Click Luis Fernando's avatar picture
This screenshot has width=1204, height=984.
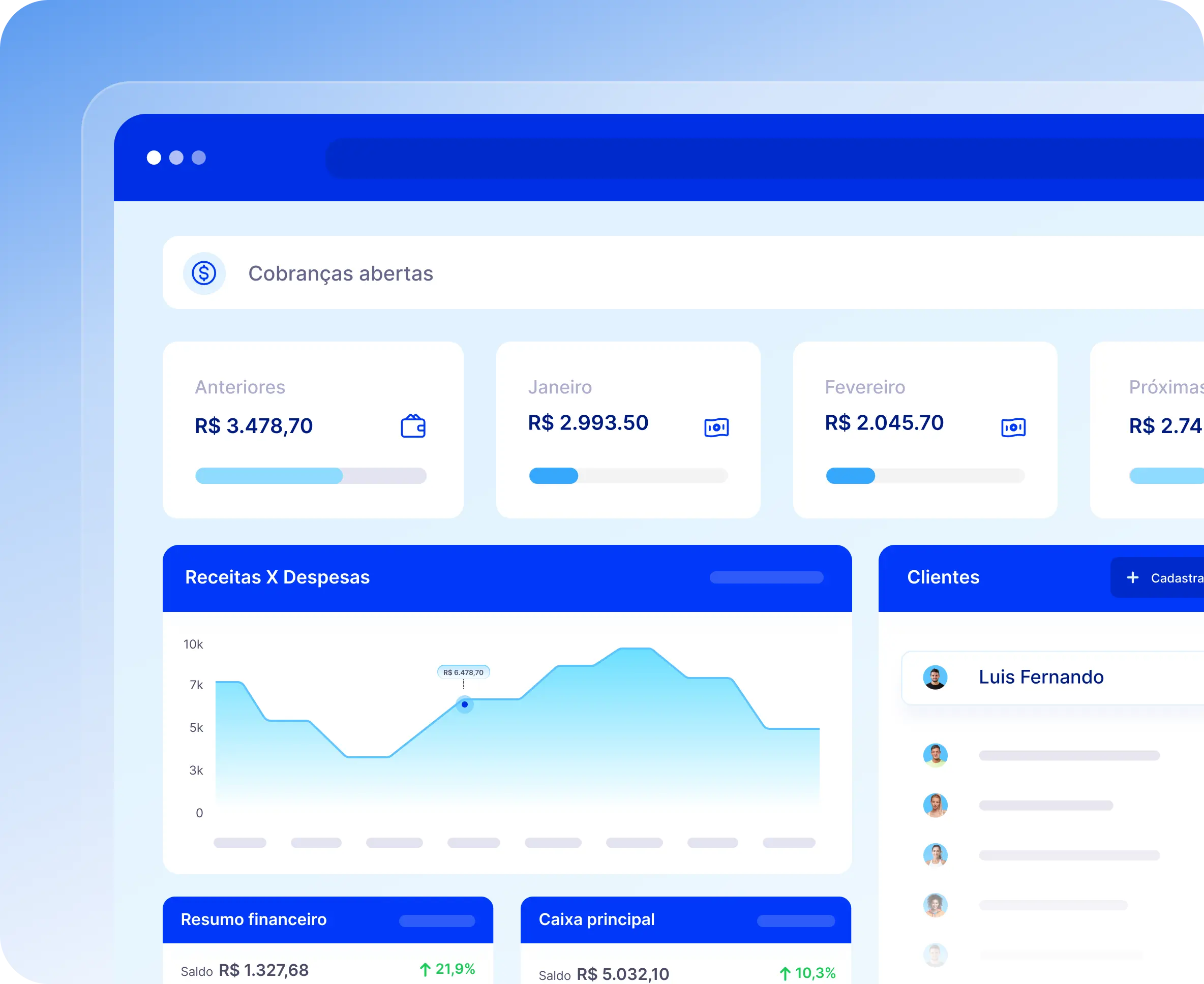pos(935,678)
